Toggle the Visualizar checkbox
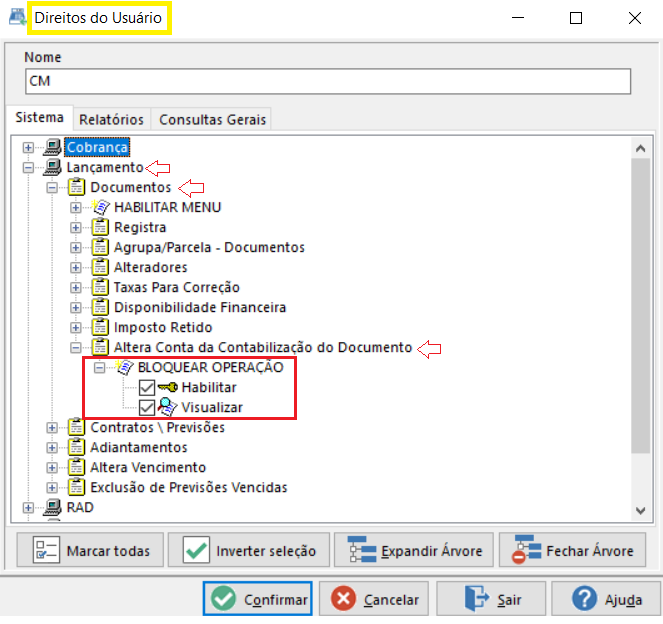This screenshot has height=624, width=663. pos(147,408)
